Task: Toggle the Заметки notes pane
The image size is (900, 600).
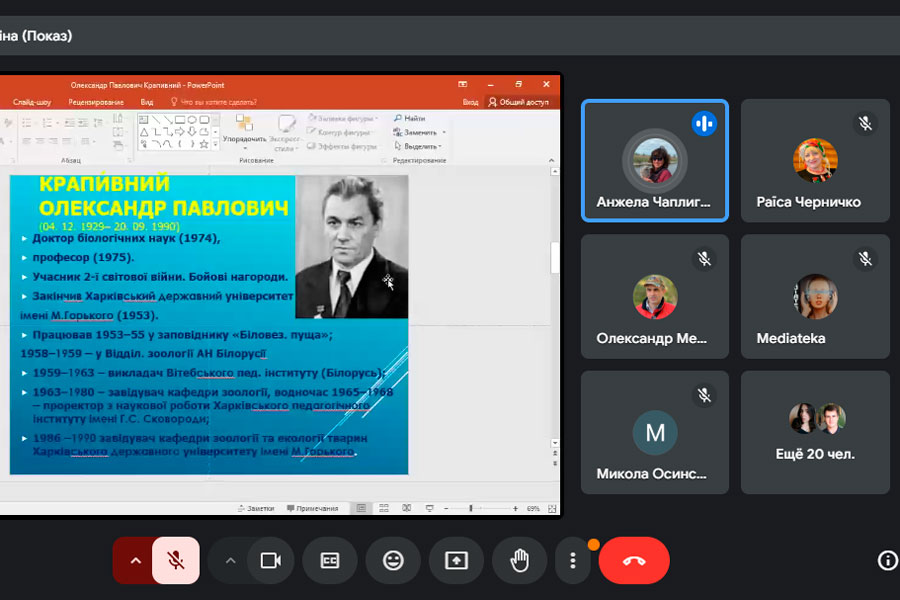Action: 255,509
